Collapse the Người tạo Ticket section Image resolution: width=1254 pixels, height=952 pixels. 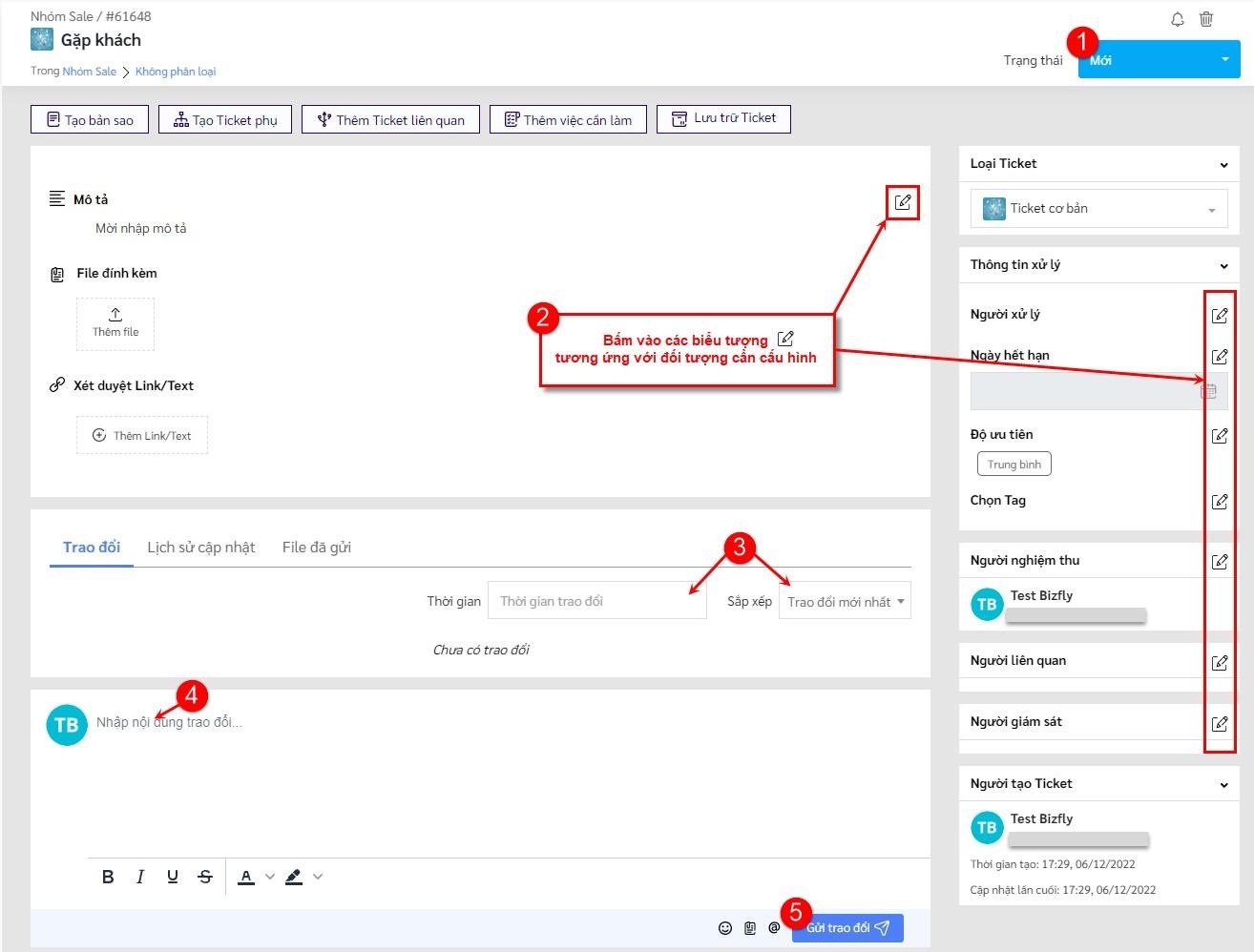tap(1223, 785)
